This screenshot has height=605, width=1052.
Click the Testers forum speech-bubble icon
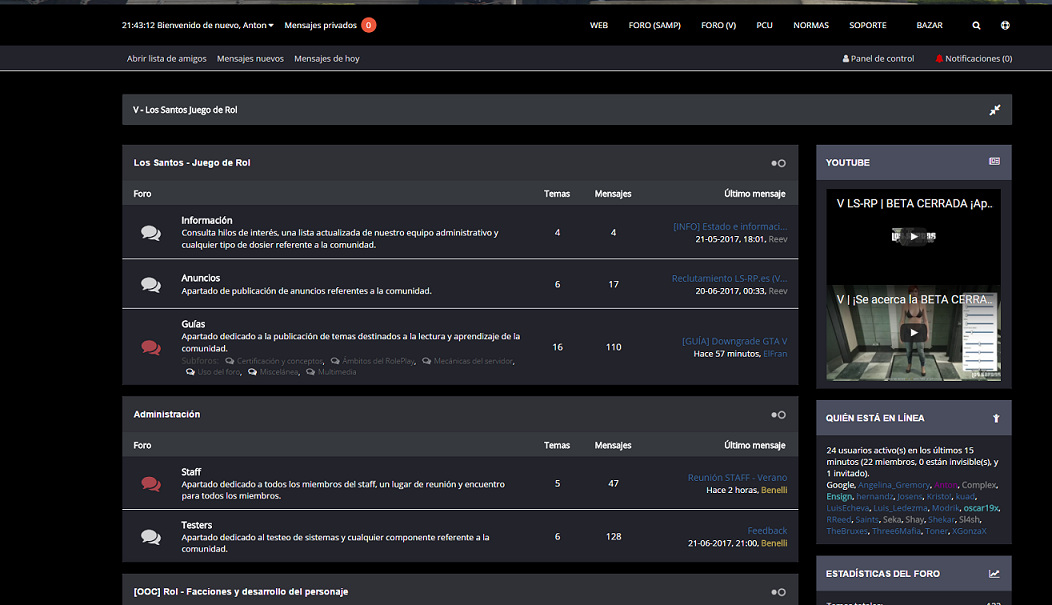click(x=151, y=537)
